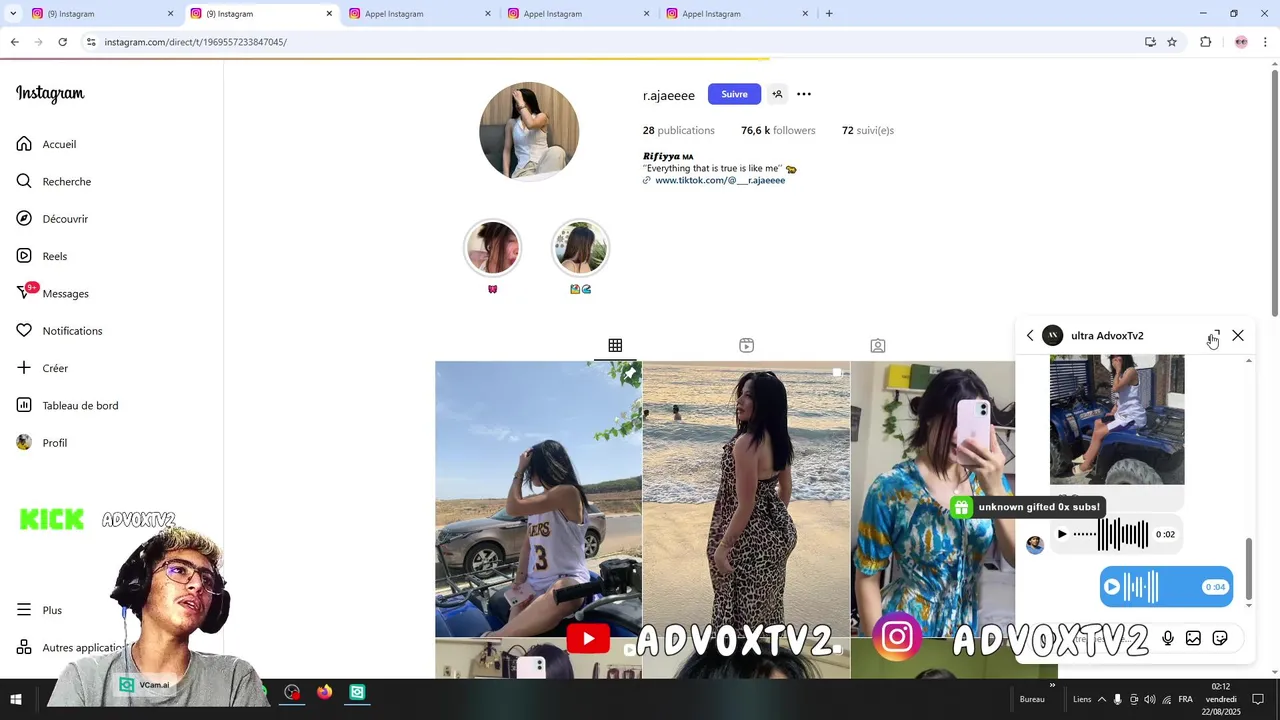Open a new browser tab
Viewport: 1280px width, 720px height.
coord(829,14)
